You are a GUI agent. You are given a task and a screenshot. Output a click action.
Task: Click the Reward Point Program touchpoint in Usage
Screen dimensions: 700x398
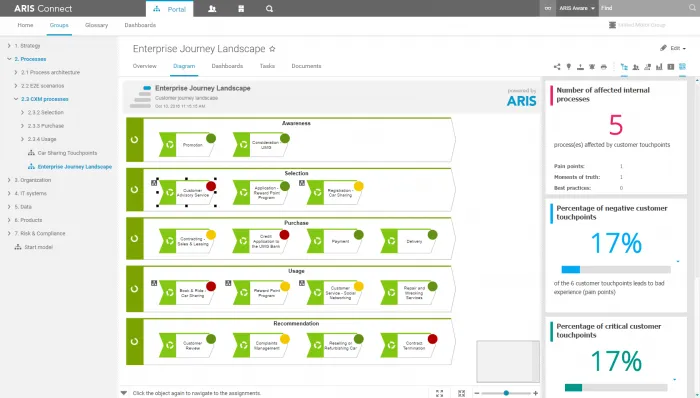(261, 293)
